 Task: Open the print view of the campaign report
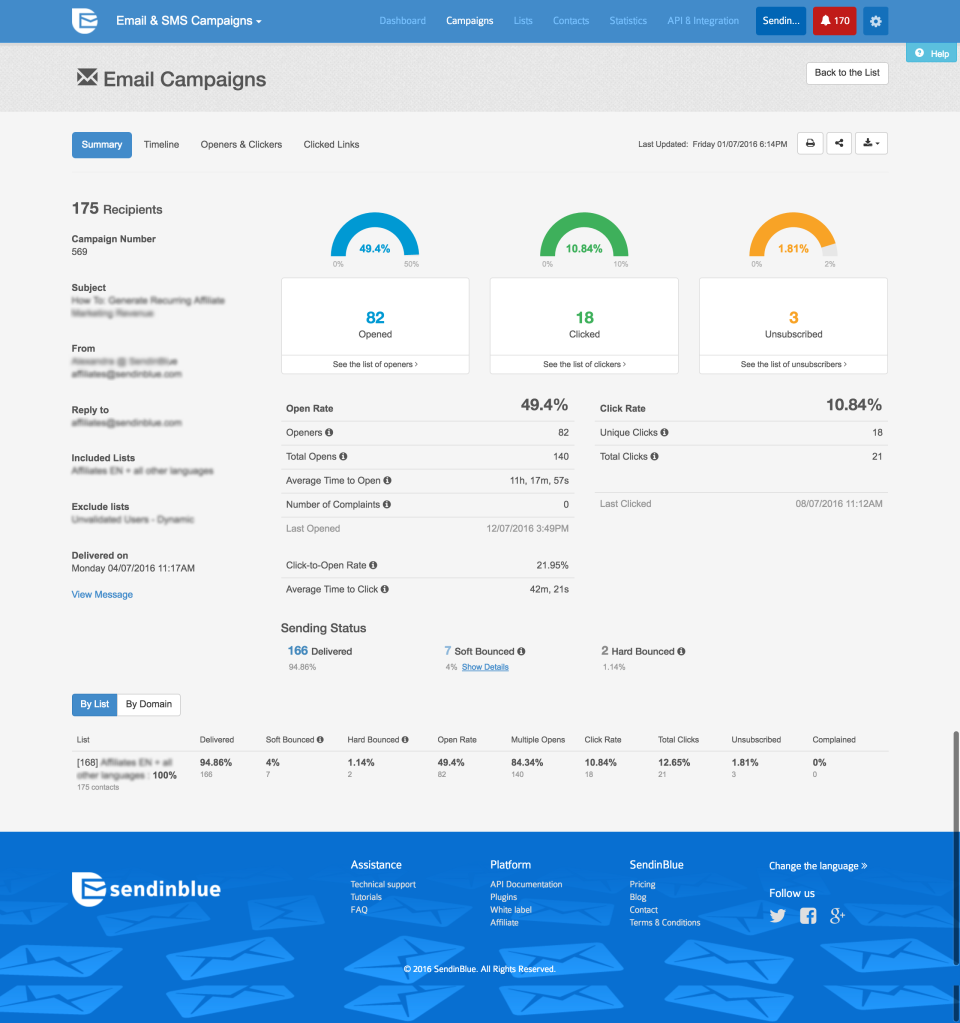click(x=809, y=143)
